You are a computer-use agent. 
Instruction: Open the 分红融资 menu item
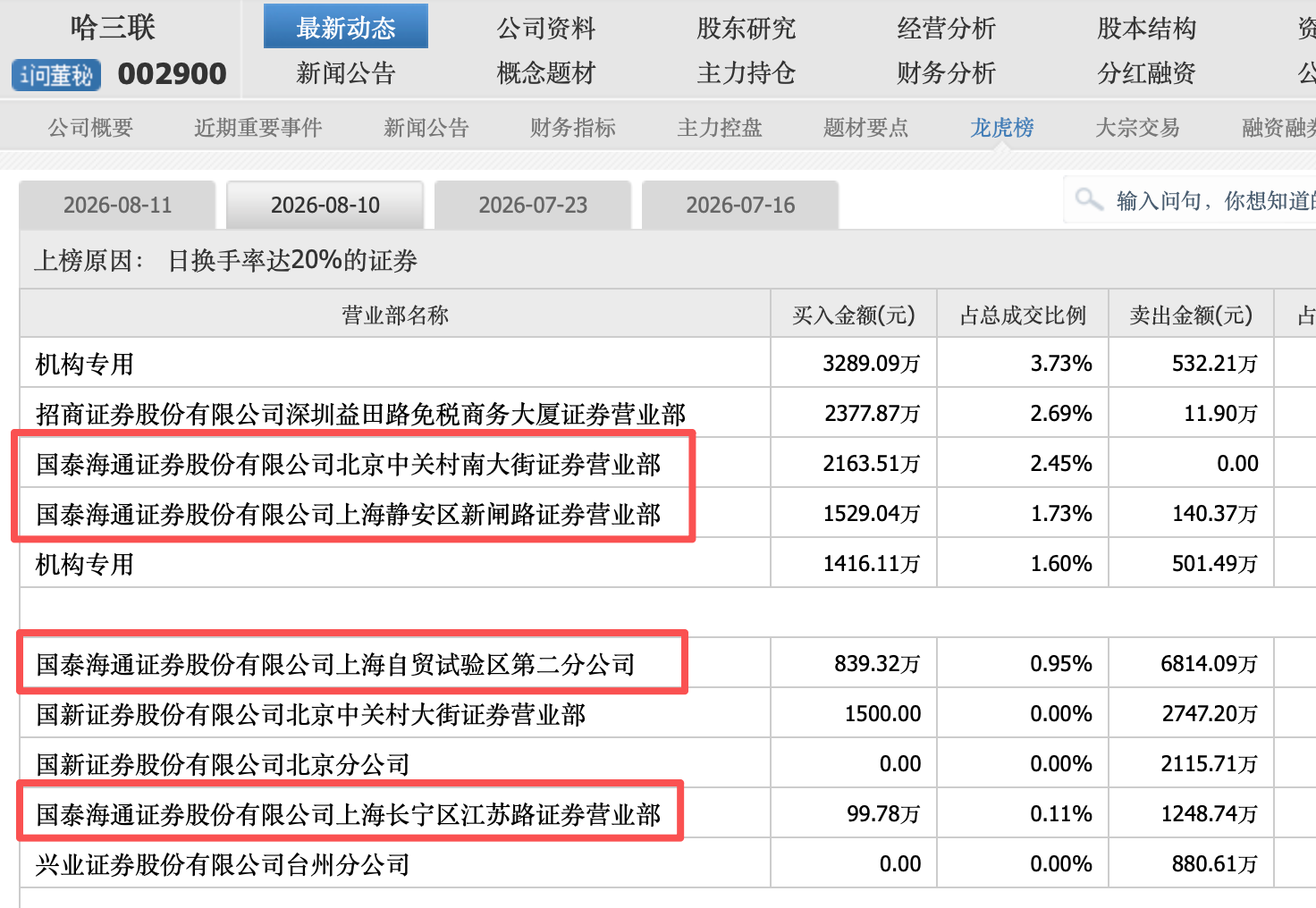coord(1147,72)
